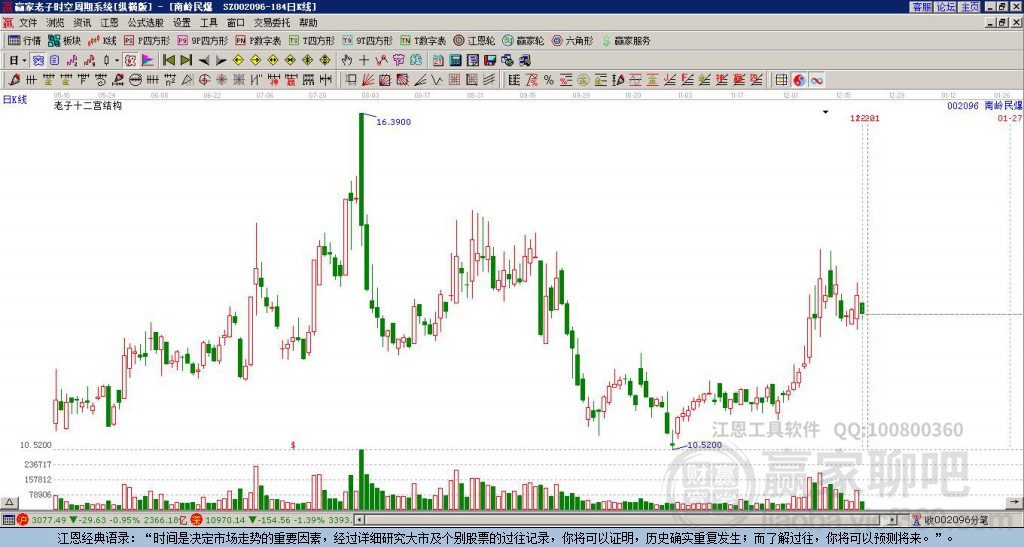
Task: Click the save floppy disk icon
Action: point(490,60)
